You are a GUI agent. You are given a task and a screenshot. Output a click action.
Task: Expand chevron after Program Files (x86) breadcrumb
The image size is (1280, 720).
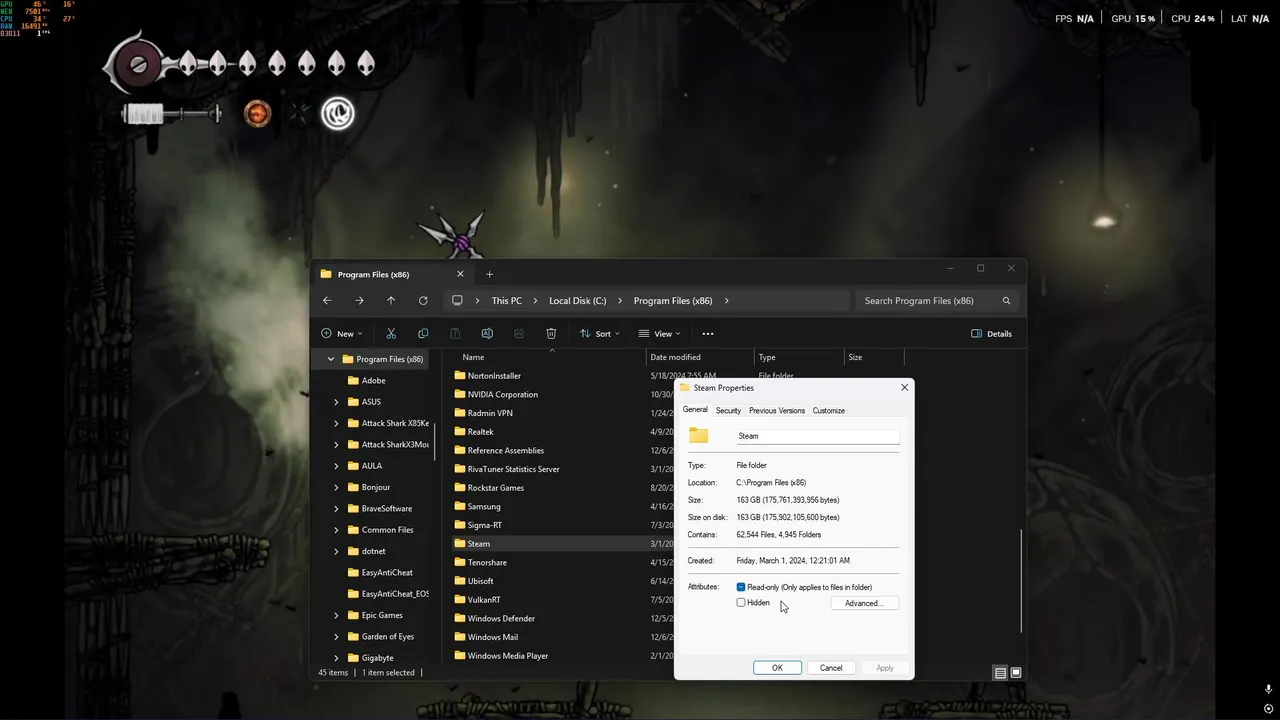tap(727, 301)
